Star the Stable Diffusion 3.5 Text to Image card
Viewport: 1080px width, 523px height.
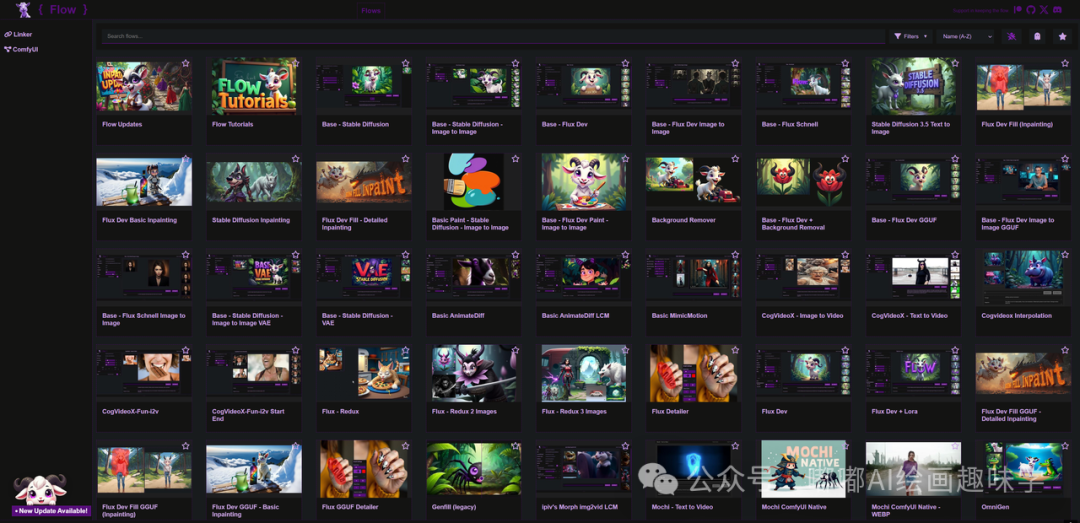(x=955, y=63)
